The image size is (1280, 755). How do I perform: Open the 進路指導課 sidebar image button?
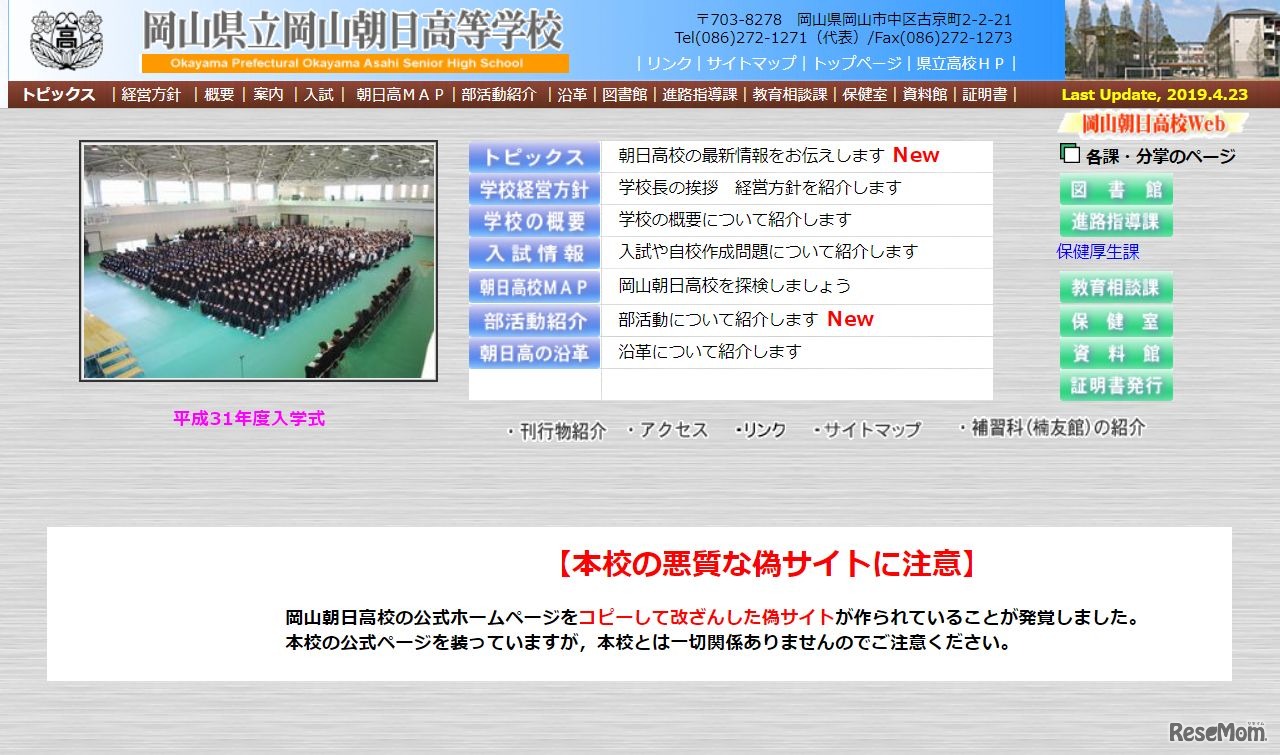click(1116, 222)
